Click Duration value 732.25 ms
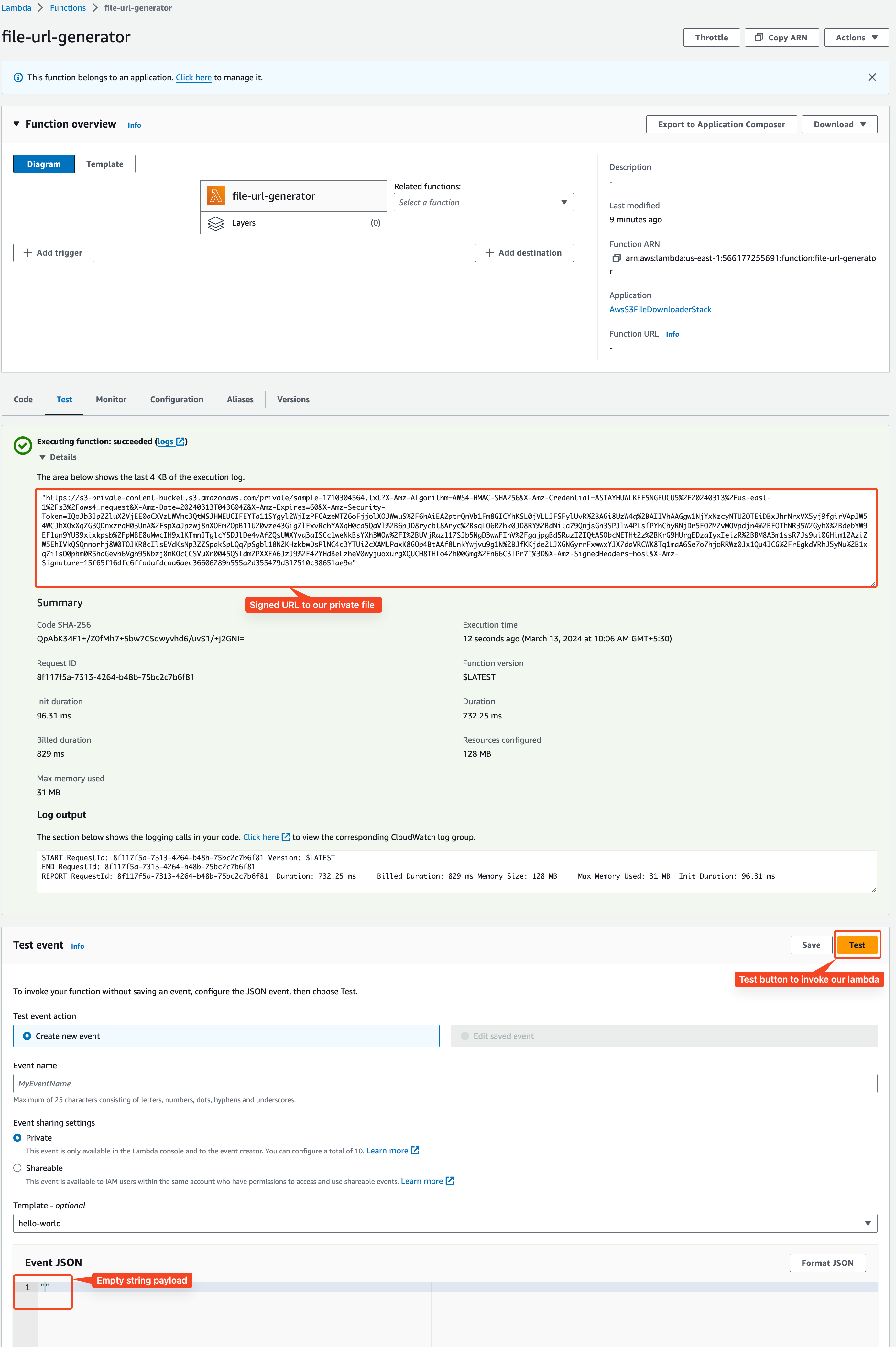Viewport: 896px width, 1347px height. point(482,716)
